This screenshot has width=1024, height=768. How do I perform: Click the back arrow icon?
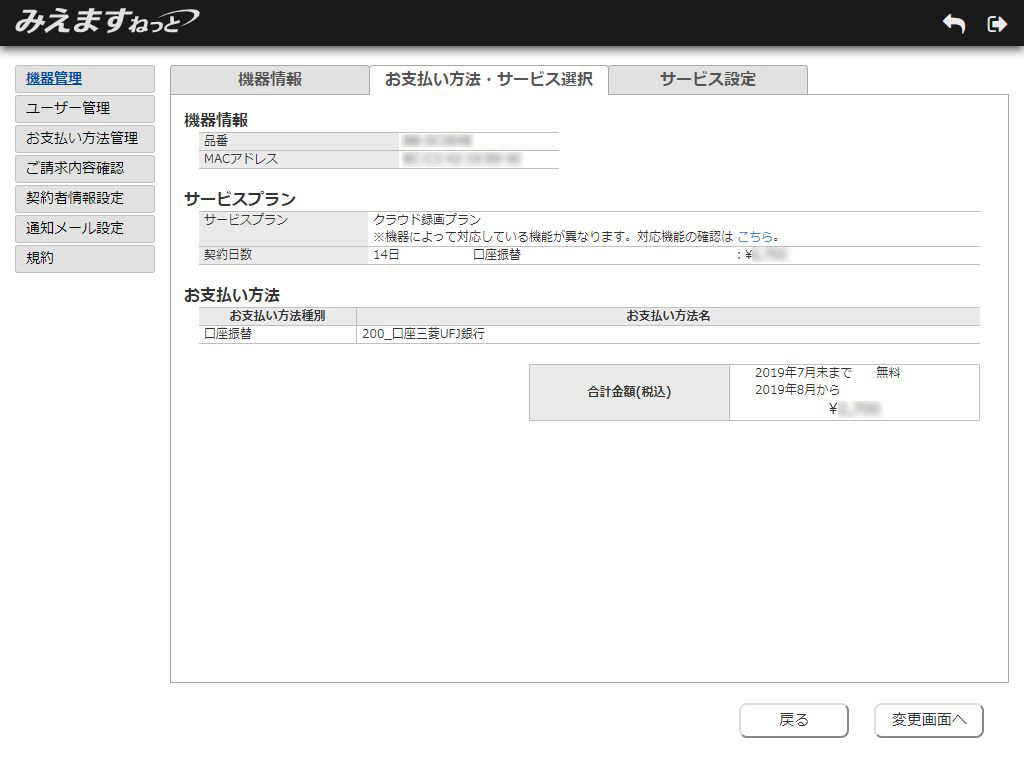[x=953, y=23]
